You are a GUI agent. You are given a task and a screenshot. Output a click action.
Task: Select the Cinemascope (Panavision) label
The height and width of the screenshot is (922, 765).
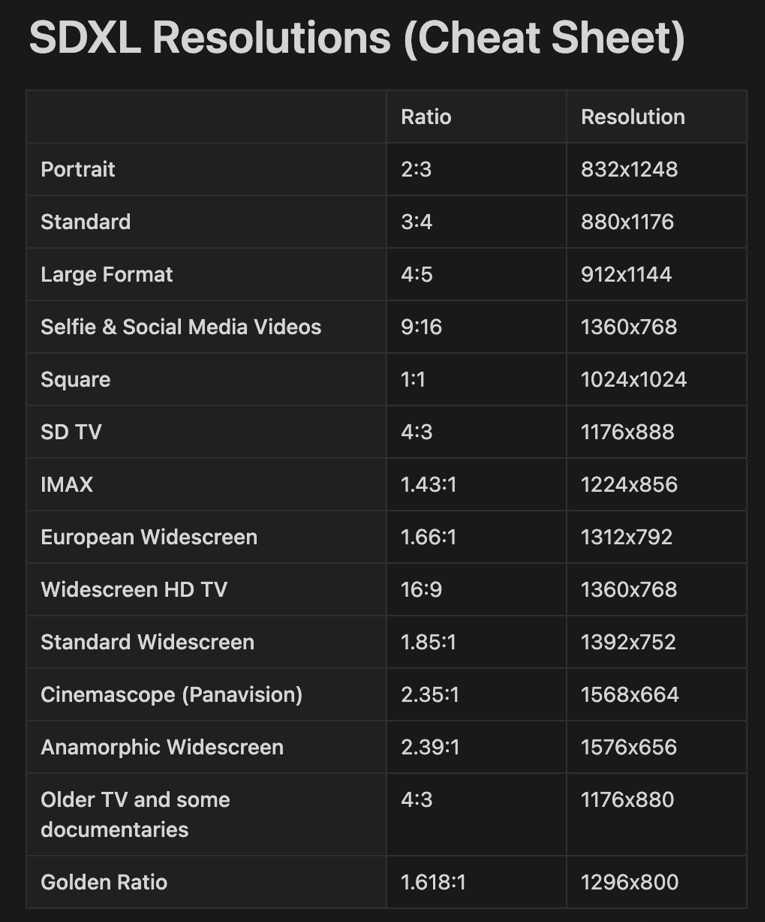[x=171, y=695]
